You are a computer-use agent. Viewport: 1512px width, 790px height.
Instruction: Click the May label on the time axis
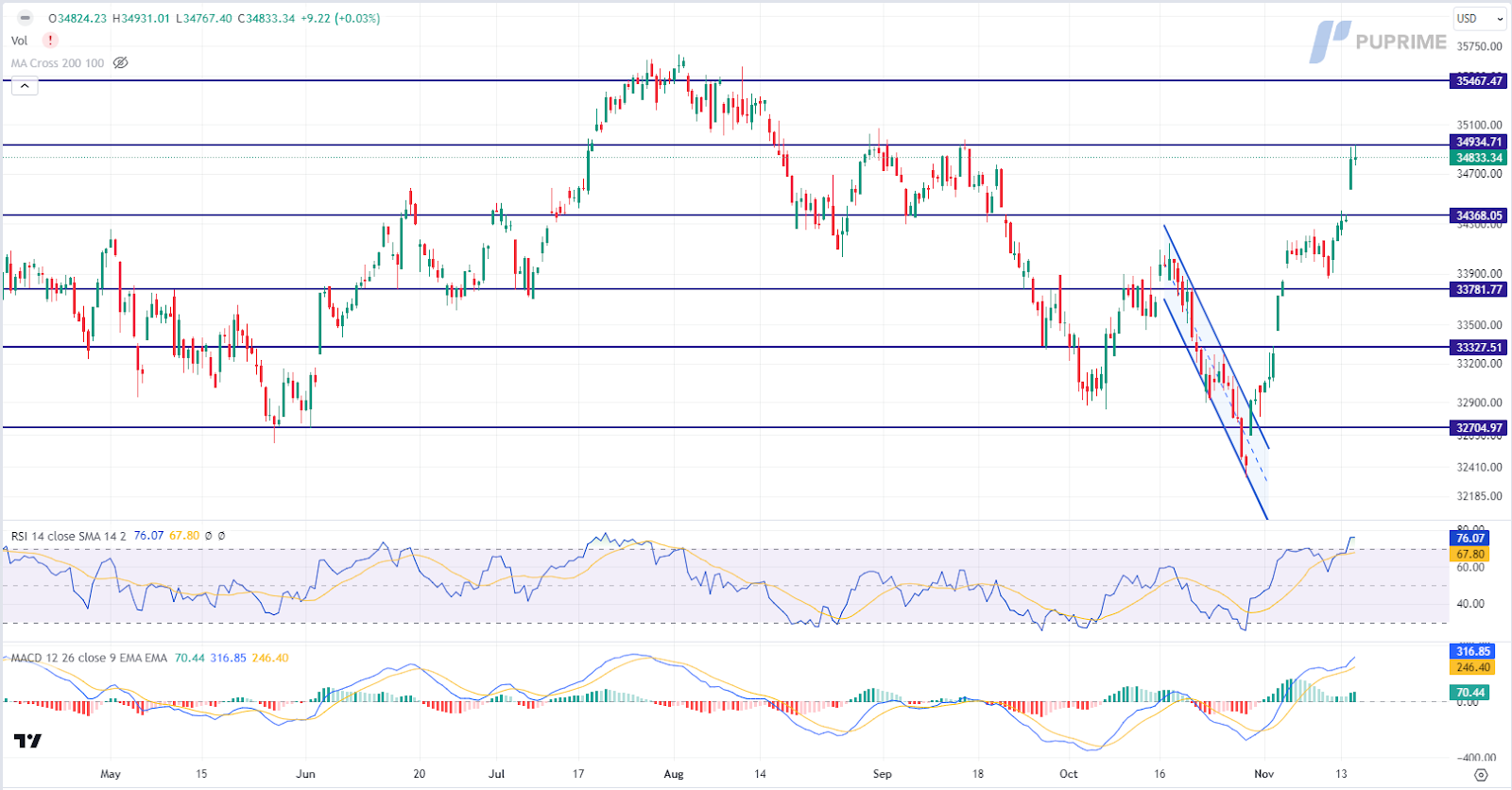click(x=111, y=774)
